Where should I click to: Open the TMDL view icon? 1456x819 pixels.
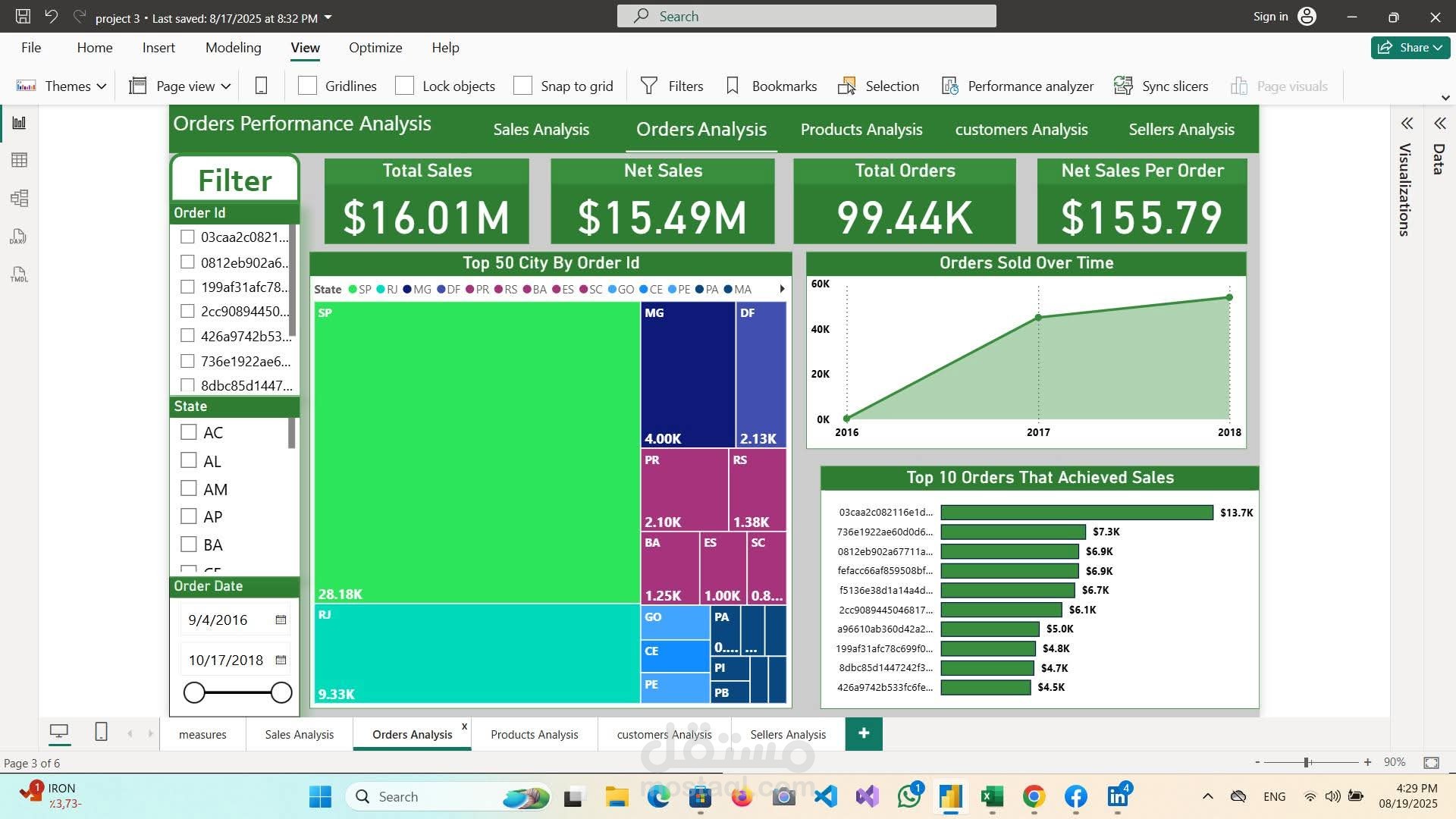point(19,275)
